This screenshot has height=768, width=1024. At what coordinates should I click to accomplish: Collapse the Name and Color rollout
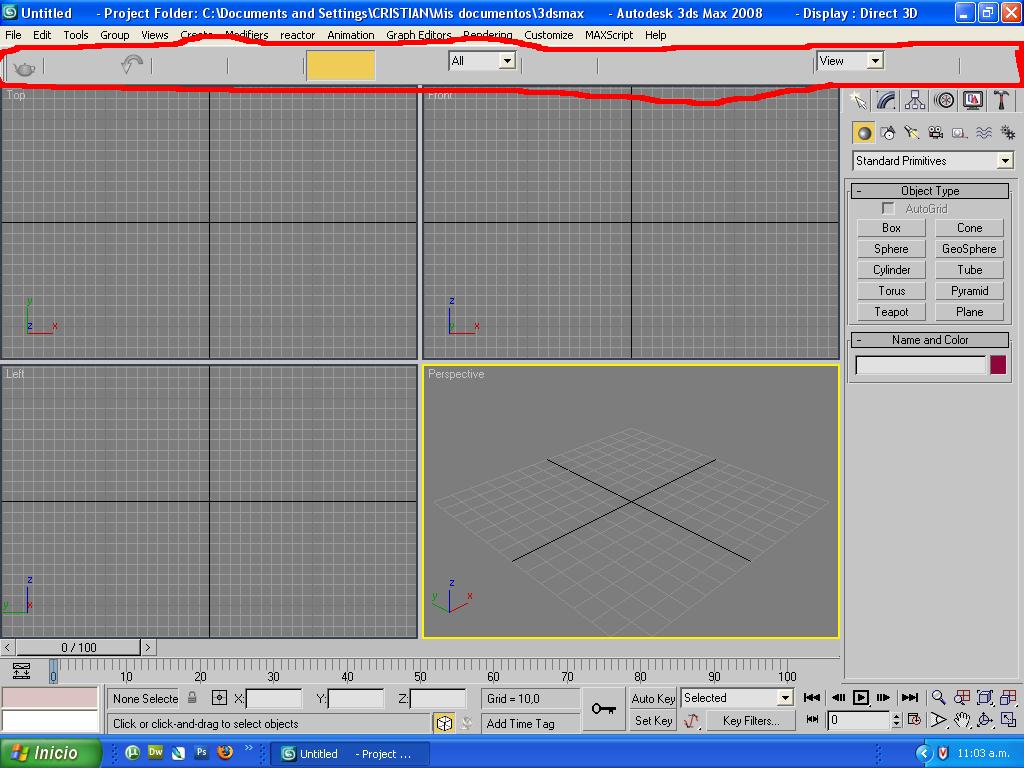coord(930,340)
